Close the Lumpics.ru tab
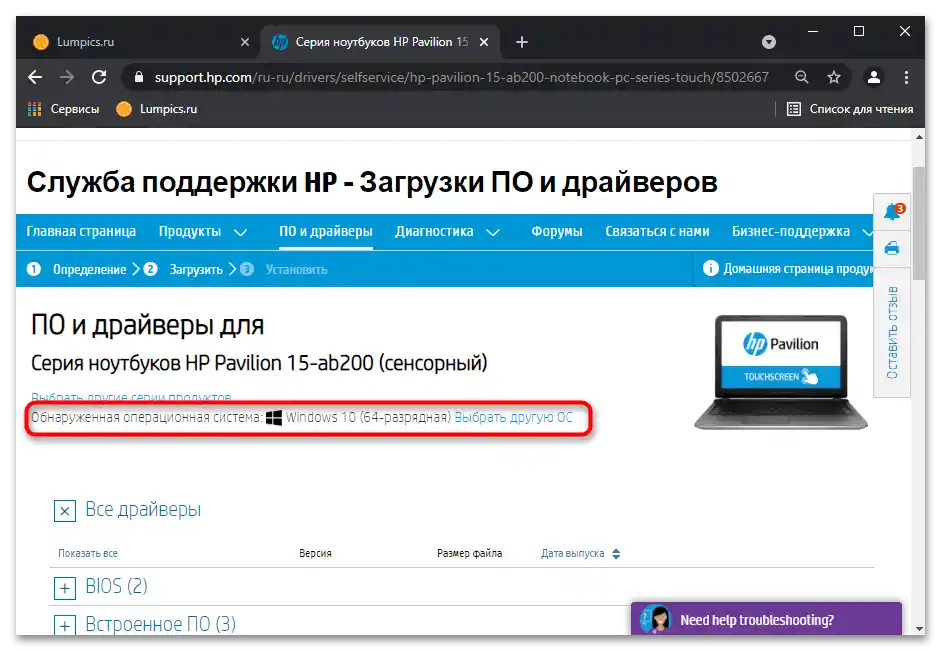The image size is (941, 651). coord(245,42)
